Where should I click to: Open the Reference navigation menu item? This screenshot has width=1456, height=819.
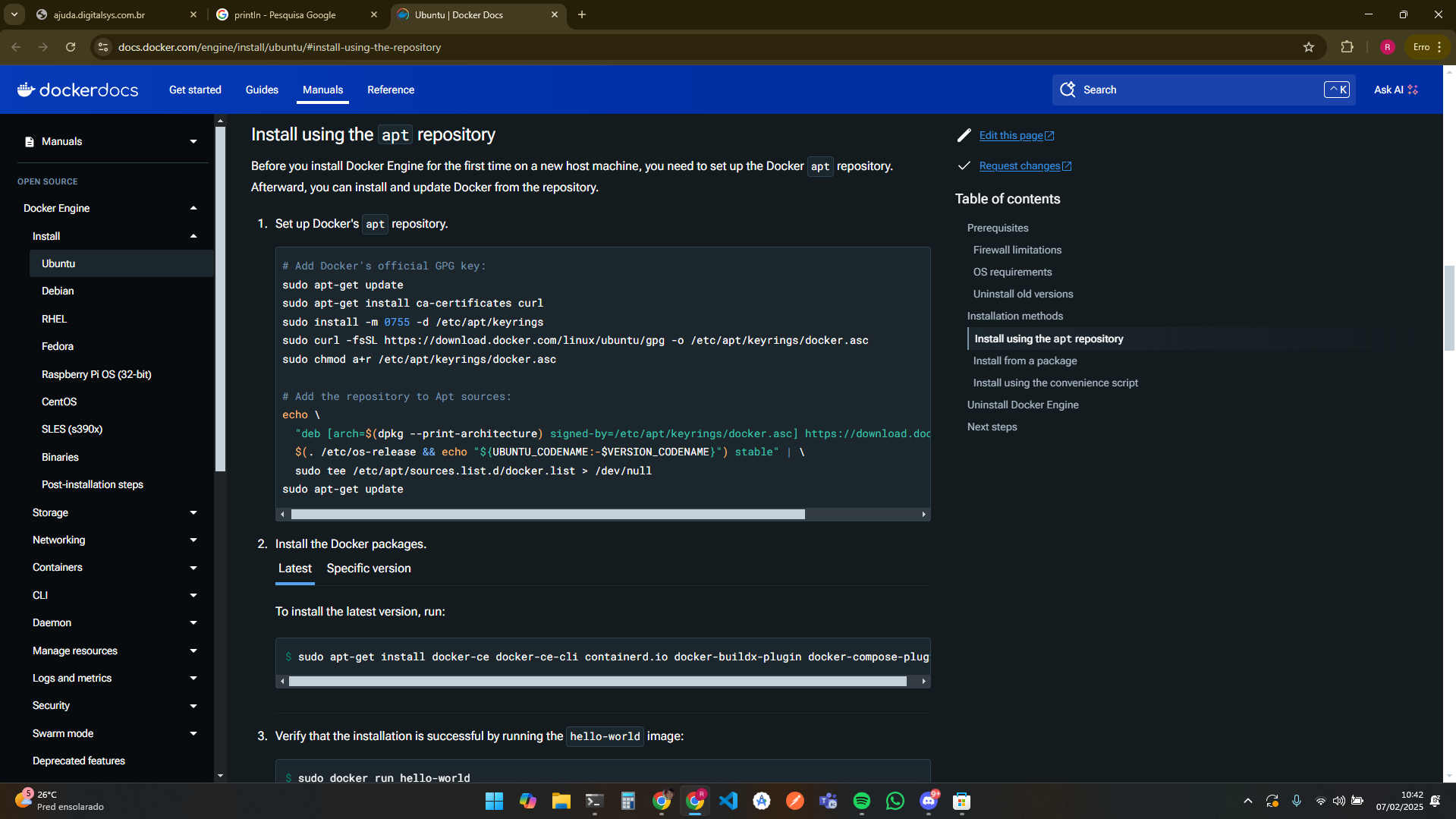(x=391, y=90)
